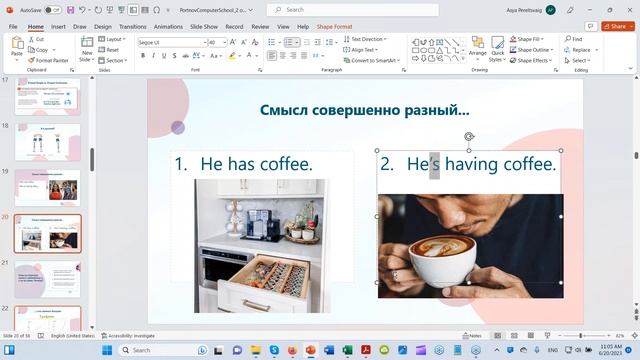Click the Save icon in title bar
This screenshot has height=360, width=640.
71,10
